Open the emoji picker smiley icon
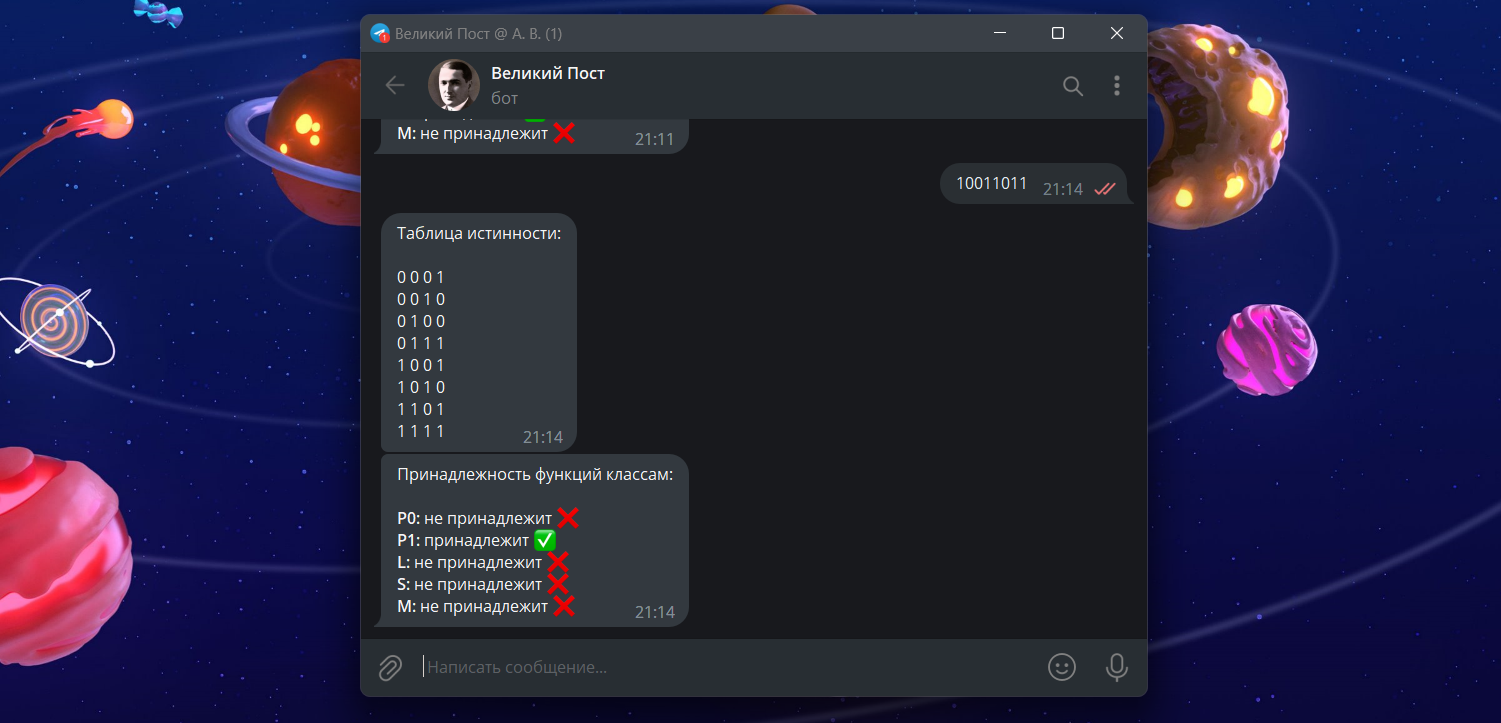1501x723 pixels. 1062,667
